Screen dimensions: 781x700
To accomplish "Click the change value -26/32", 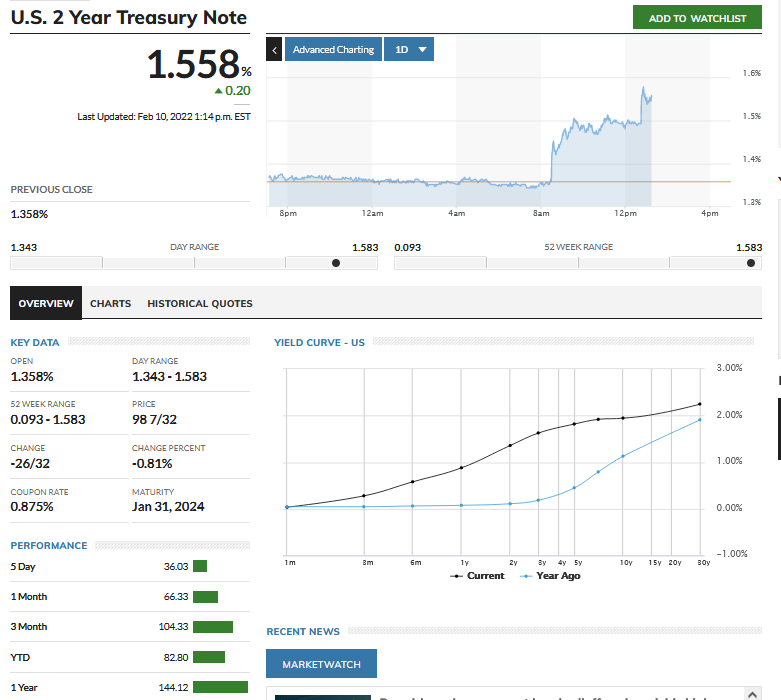I will coord(30,463).
